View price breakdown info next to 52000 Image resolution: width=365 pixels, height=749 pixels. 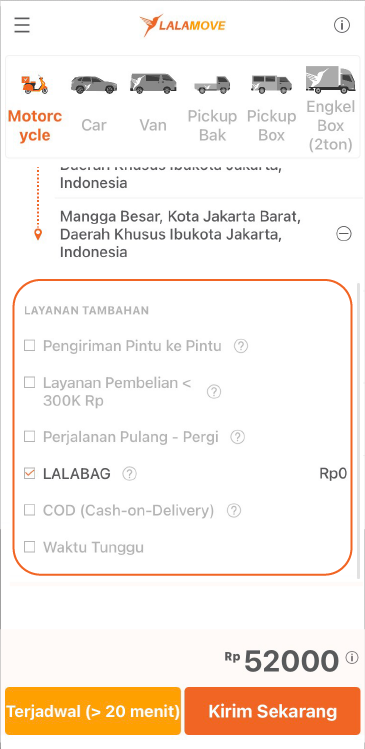click(352, 658)
